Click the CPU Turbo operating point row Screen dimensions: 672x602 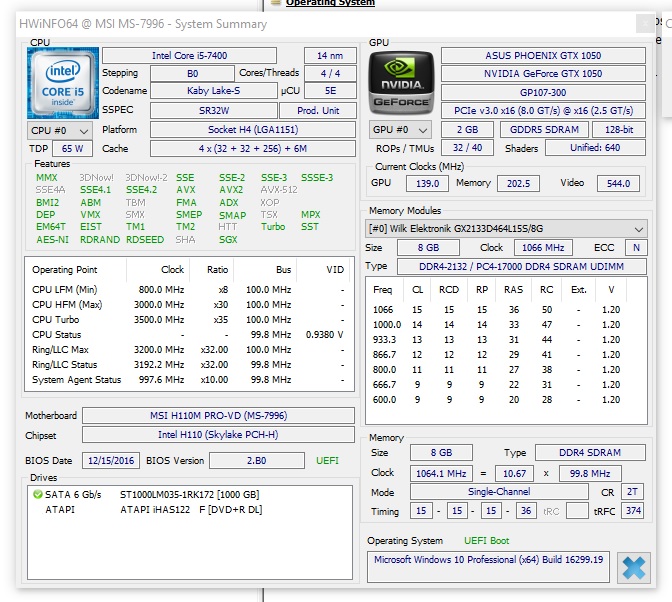coord(189,320)
